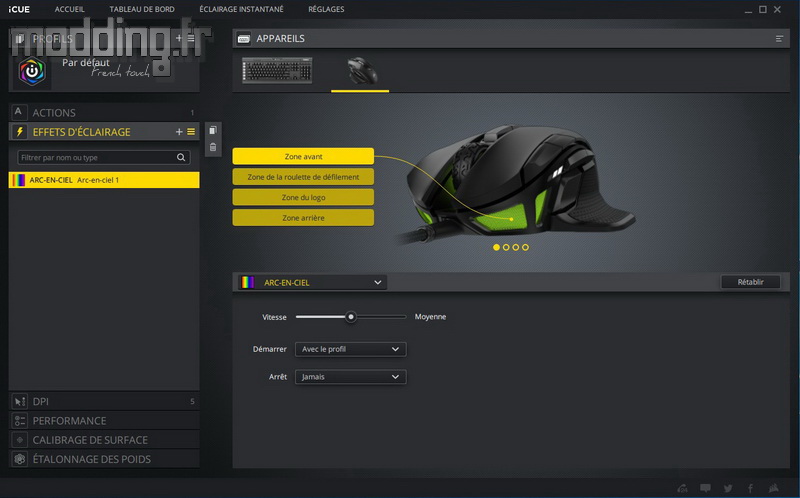The height and width of the screenshot is (498, 800).
Task: Select the Zone avant lighting zone
Action: tap(303, 156)
